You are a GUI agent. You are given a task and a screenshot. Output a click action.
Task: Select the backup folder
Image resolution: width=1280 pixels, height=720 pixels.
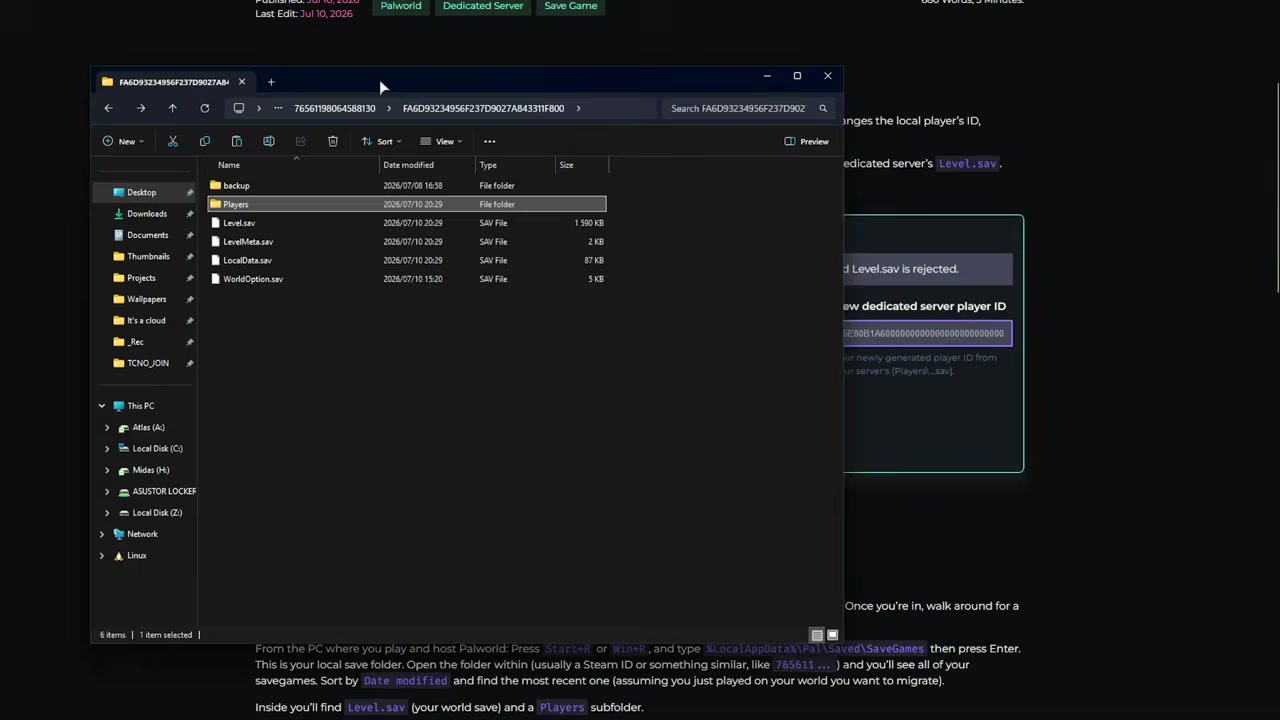406,186
